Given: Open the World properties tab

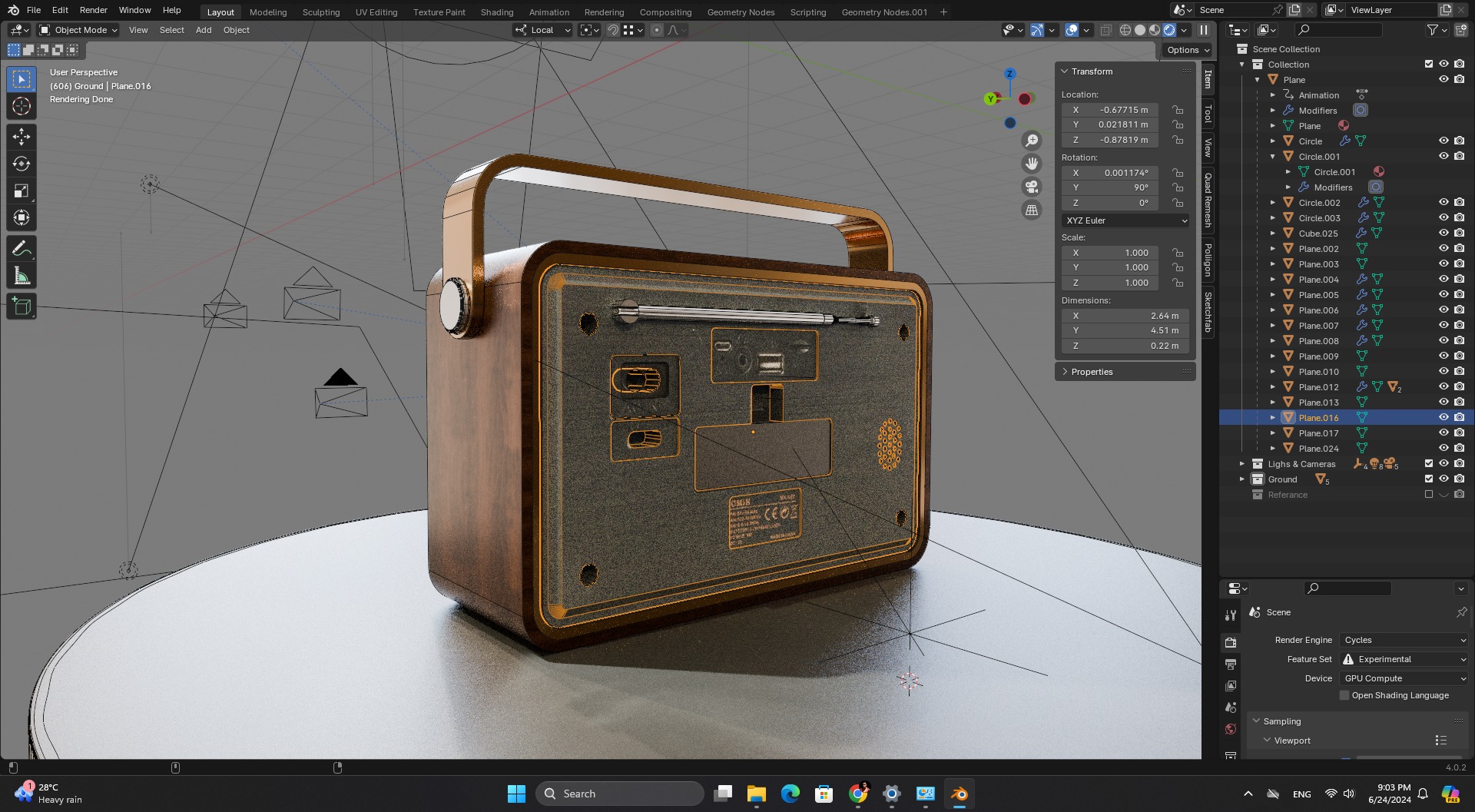Looking at the screenshot, I should 1231,729.
